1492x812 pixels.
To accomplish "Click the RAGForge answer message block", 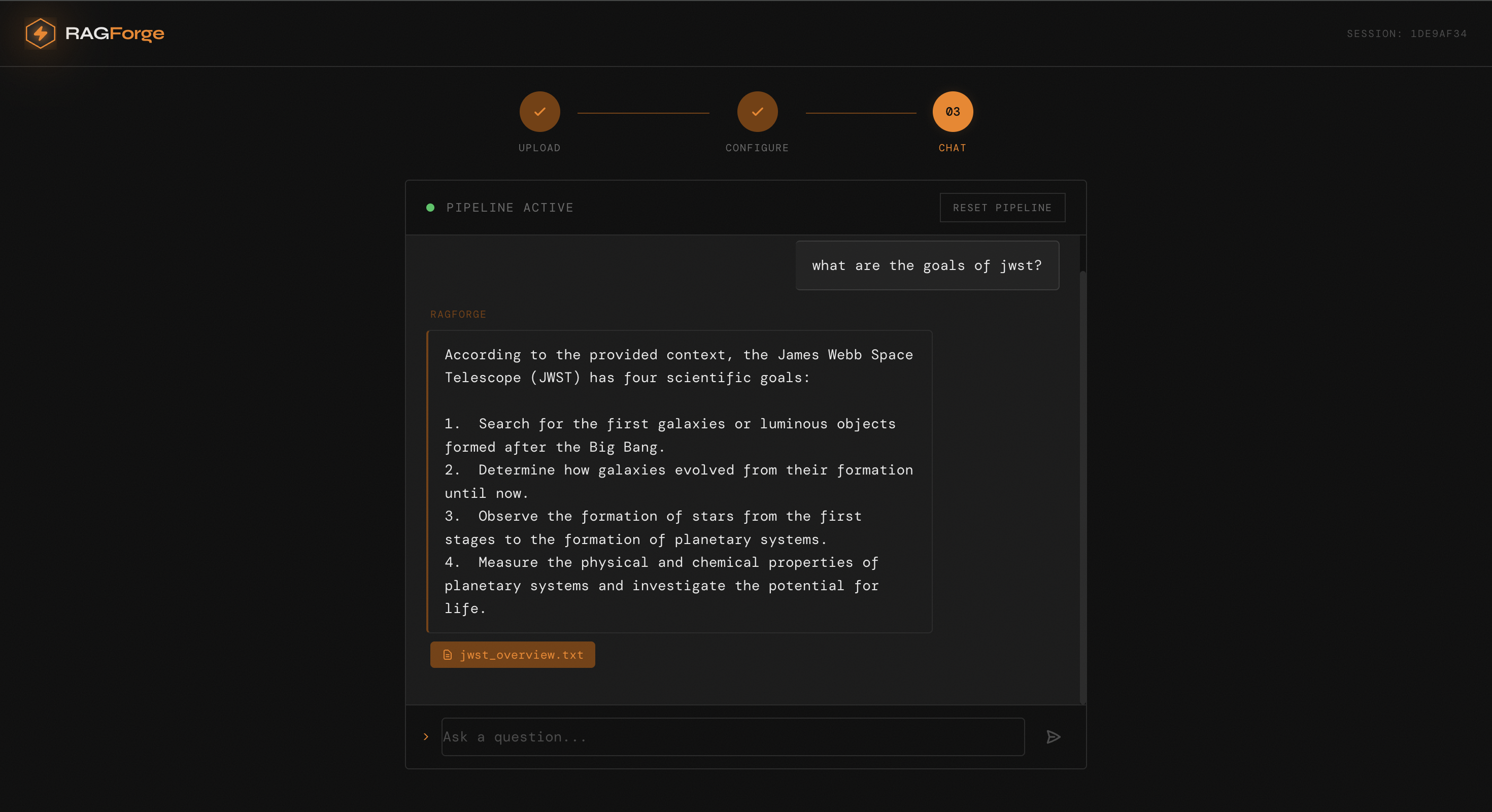I will click(x=679, y=481).
